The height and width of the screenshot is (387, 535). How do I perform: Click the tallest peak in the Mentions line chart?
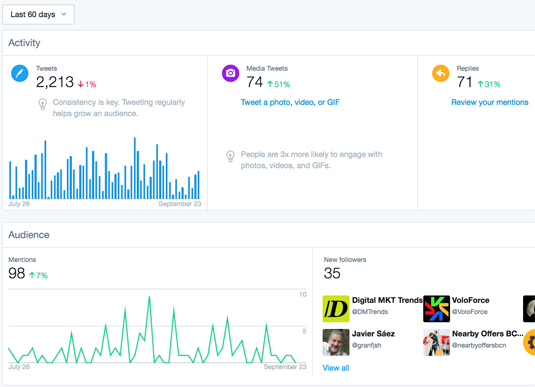(x=149, y=298)
